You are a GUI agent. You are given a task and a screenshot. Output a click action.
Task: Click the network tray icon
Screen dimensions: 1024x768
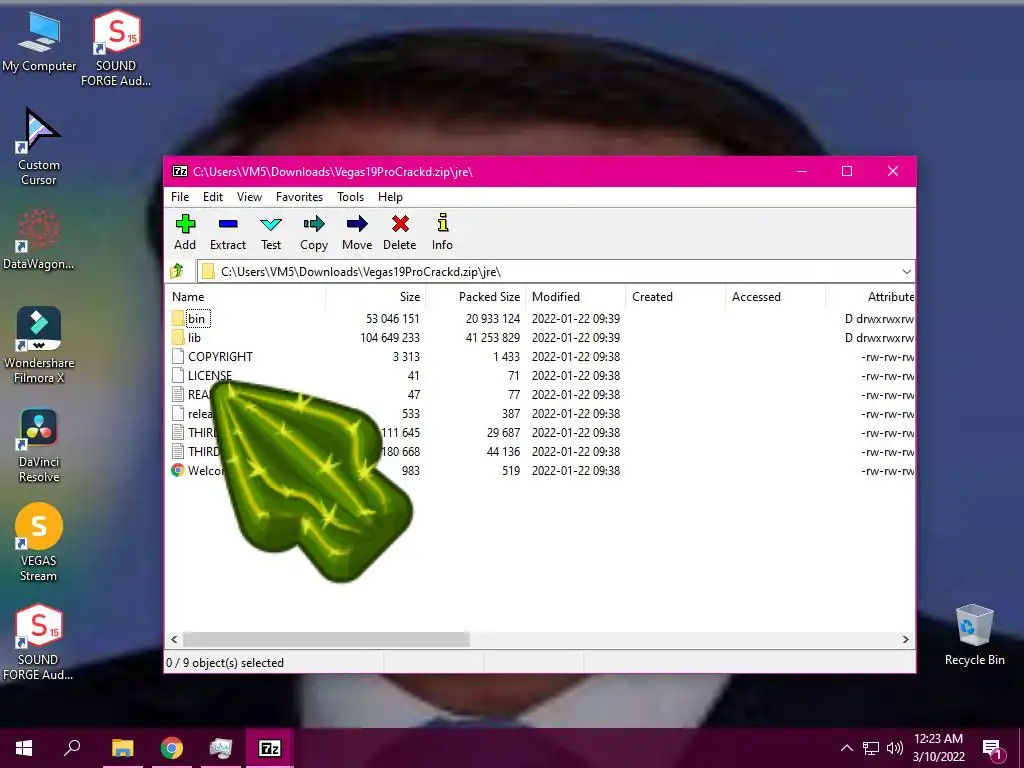[x=871, y=748]
